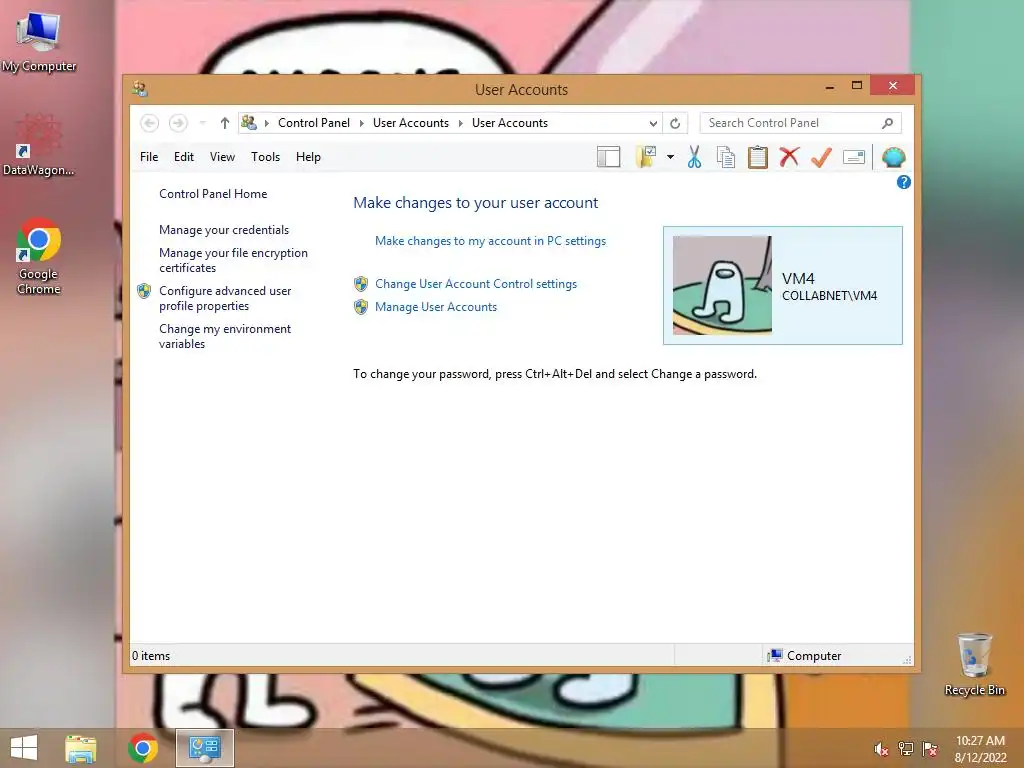Click the address bar user accounts icon
The height and width of the screenshot is (768, 1024).
pyautogui.click(x=249, y=122)
